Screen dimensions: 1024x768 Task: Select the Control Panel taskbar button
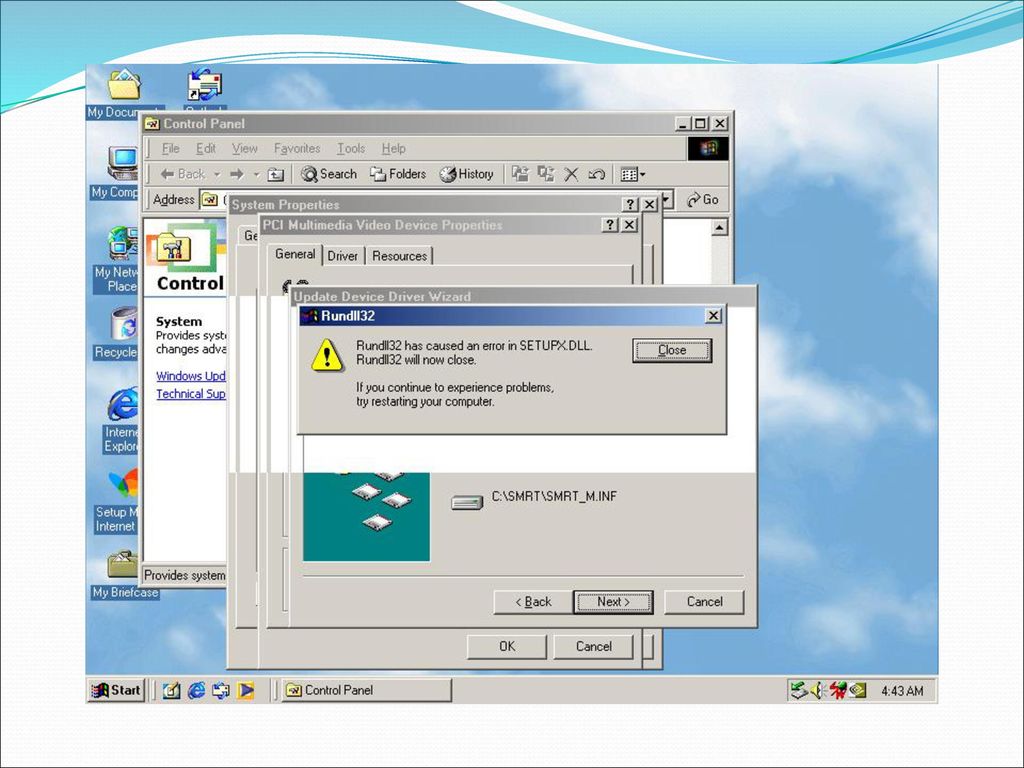tap(366, 690)
